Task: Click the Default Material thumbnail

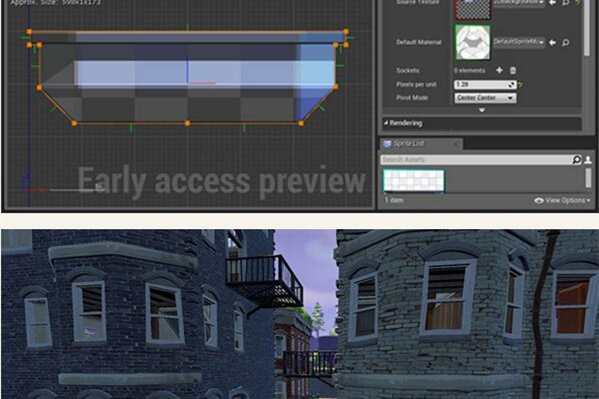Action: click(473, 42)
